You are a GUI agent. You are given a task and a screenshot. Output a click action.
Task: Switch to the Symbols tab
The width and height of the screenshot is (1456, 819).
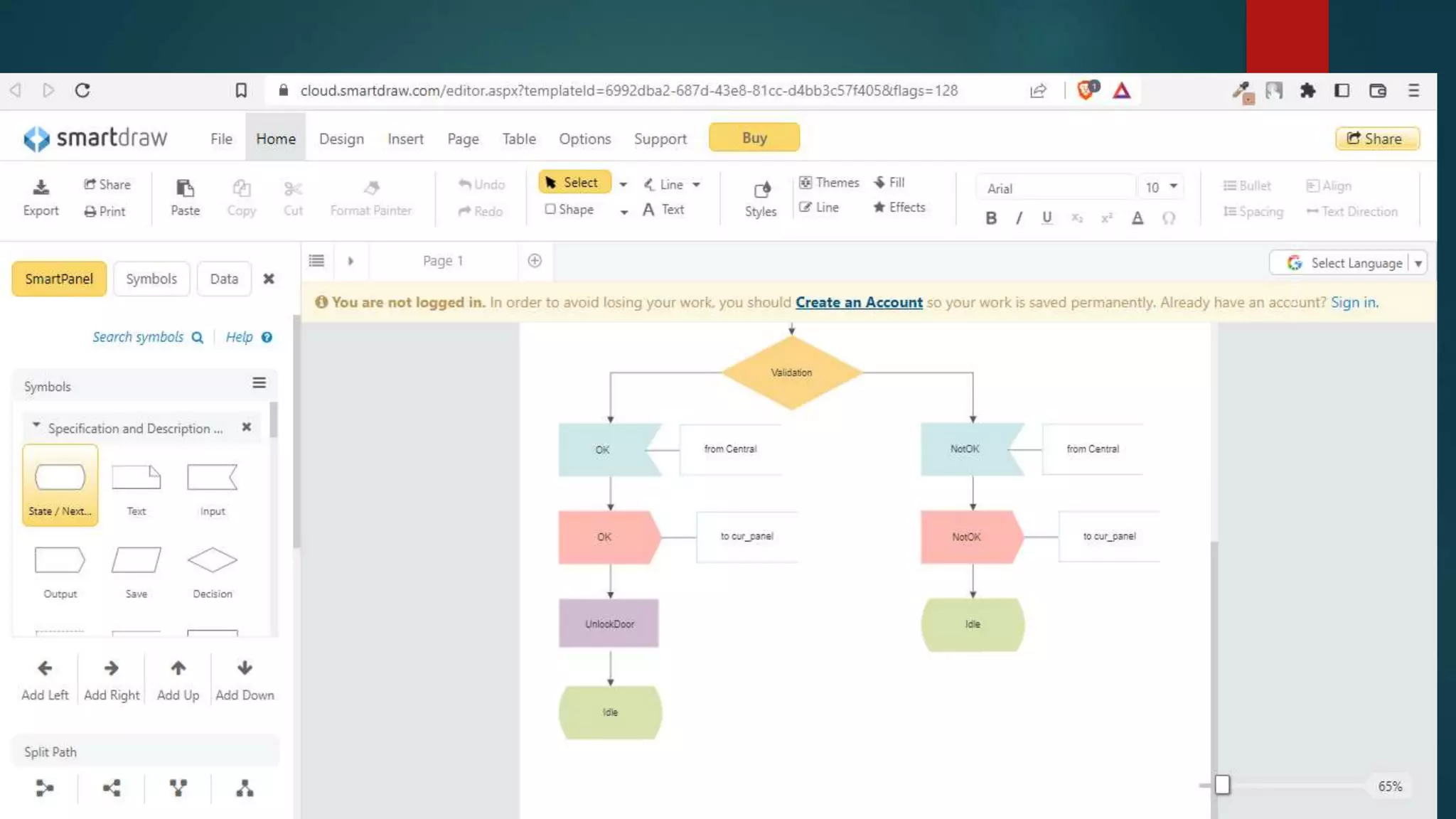[x=151, y=279]
